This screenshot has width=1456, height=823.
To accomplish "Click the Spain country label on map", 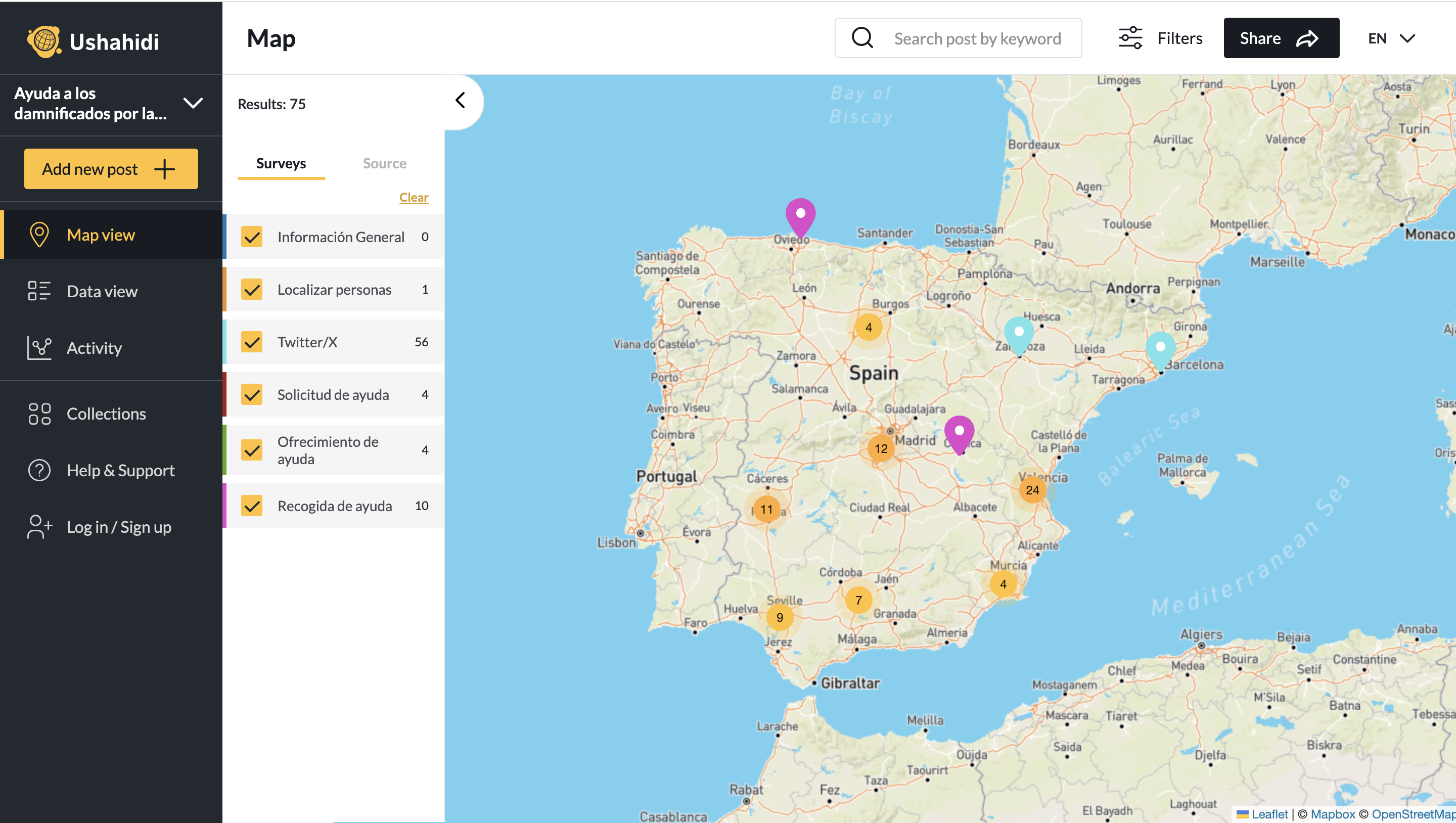I will pyautogui.click(x=873, y=373).
